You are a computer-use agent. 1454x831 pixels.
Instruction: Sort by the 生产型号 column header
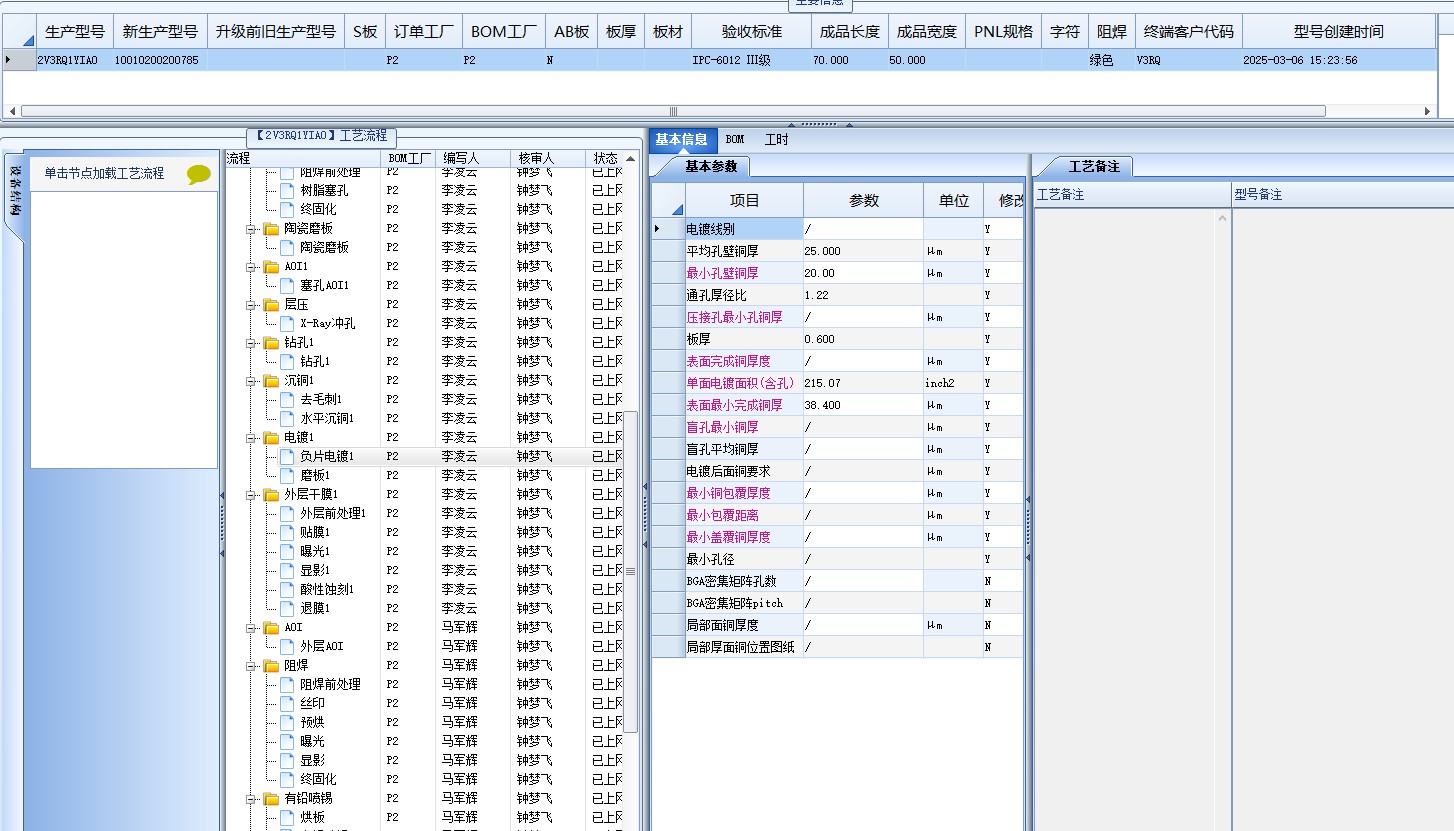pyautogui.click(x=75, y=32)
